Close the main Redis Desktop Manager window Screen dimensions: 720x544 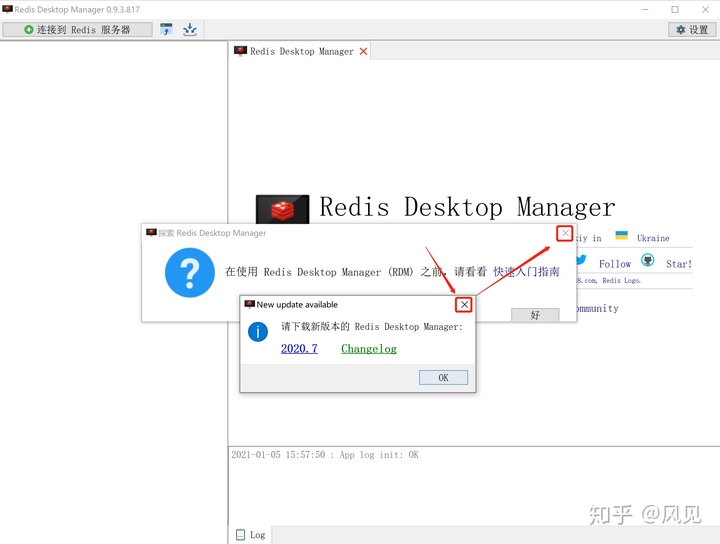click(x=705, y=9)
